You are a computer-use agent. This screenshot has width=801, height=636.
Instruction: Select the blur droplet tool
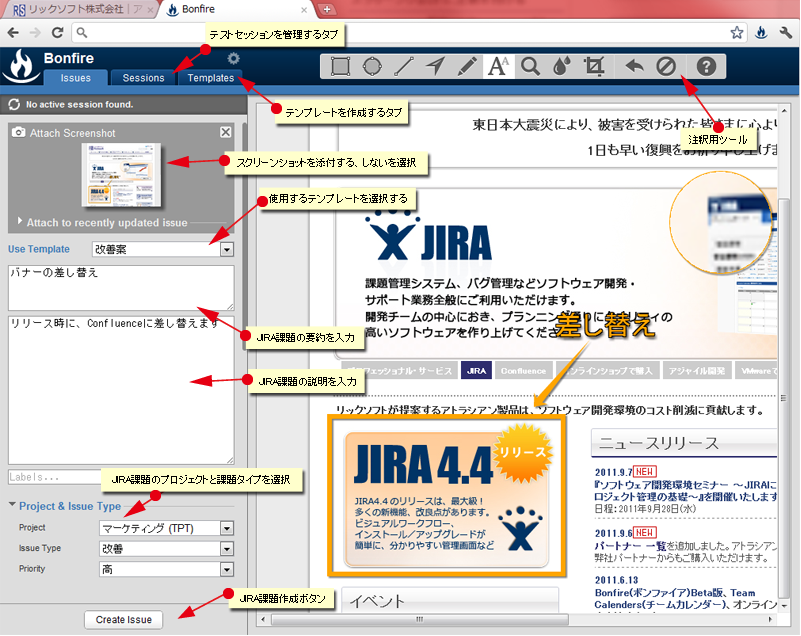pos(562,66)
